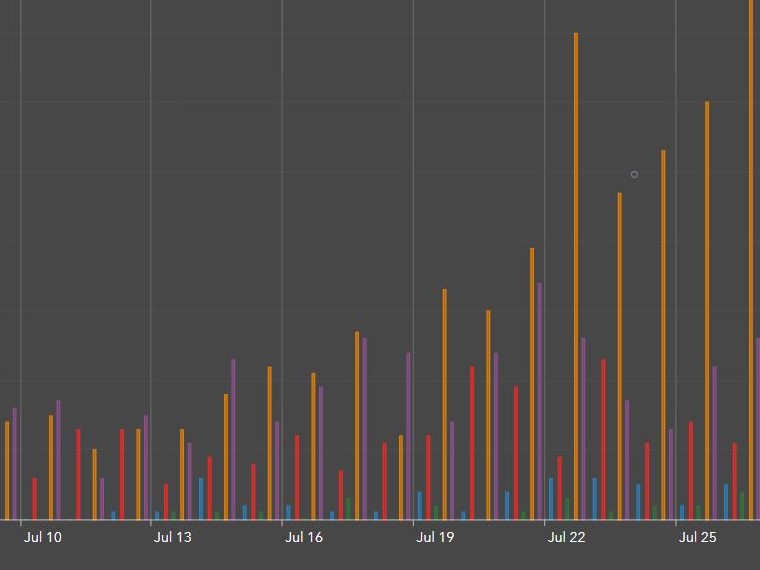This screenshot has width=760, height=570.
Task: Click the small hollow circle marker above the bars
Action: click(634, 175)
